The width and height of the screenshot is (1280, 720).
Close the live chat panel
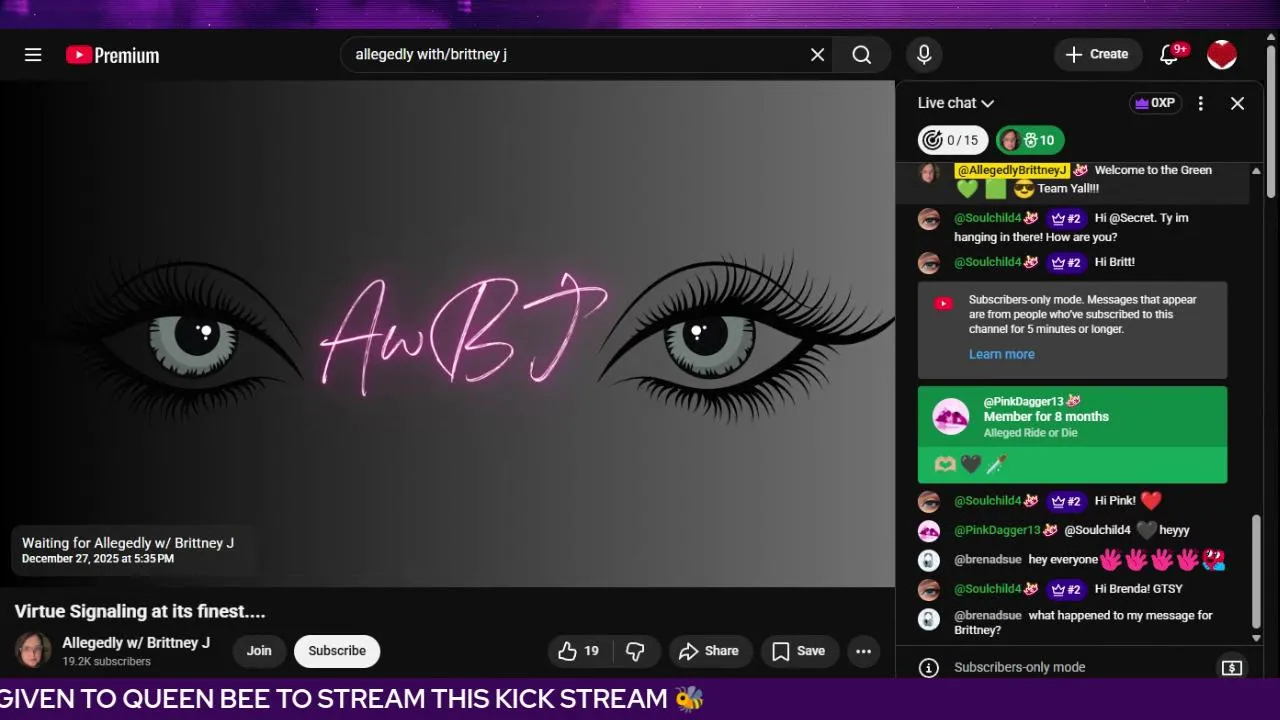tap(1237, 103)
